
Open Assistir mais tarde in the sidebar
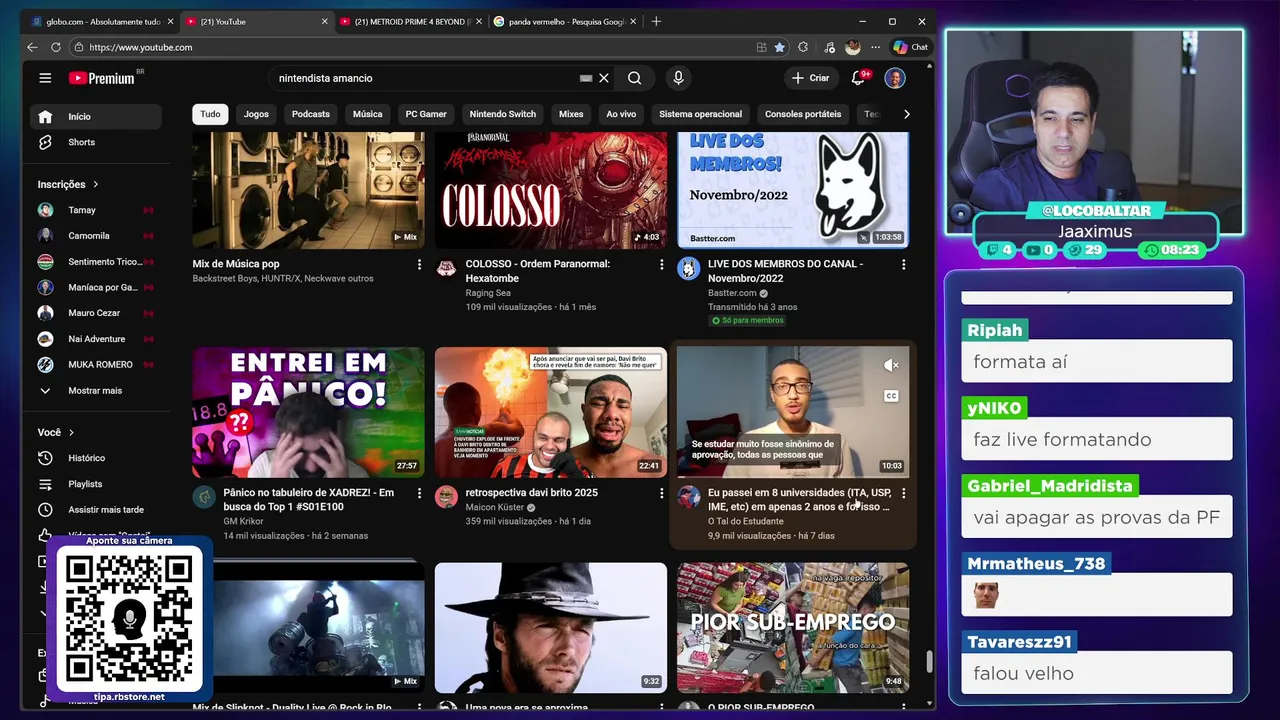coord(95,510)
